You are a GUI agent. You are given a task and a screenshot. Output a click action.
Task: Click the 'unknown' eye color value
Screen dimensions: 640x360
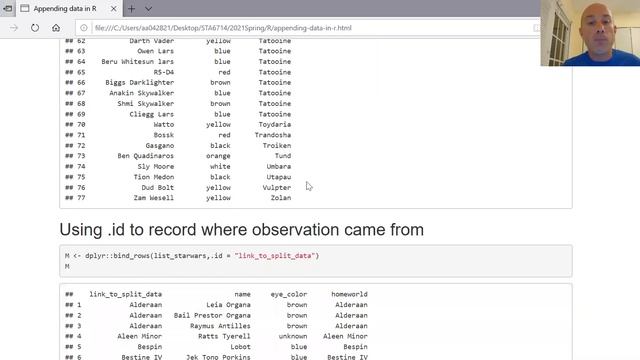pyautogui.click(x=293, y=336)
